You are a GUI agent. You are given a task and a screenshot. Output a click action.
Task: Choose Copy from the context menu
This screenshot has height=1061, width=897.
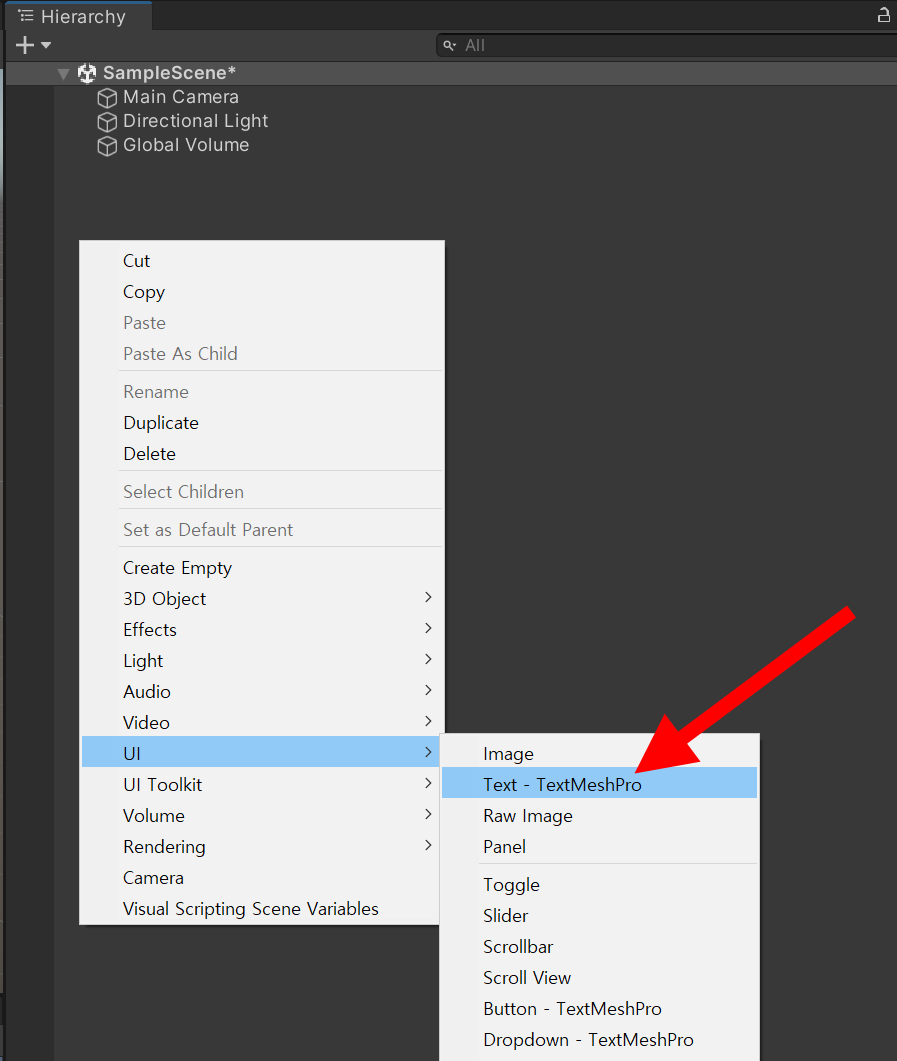(x=262, y=292)
